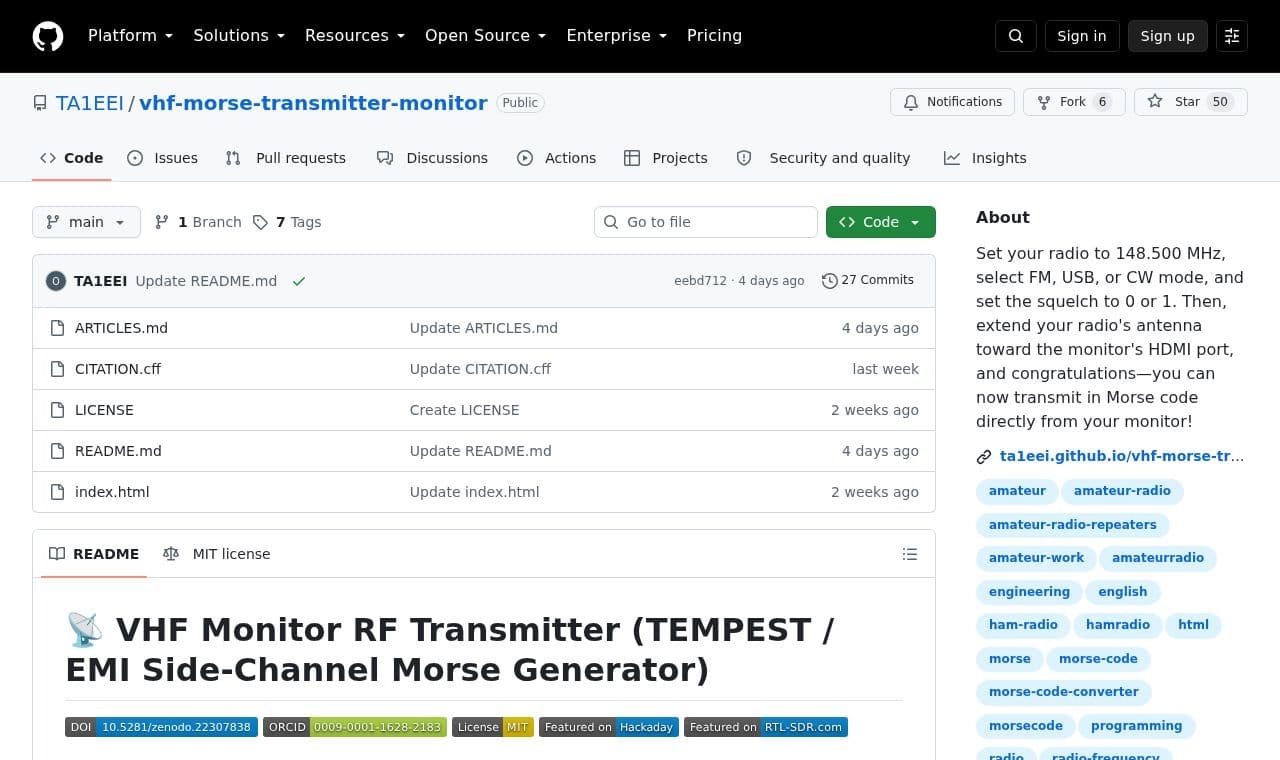Click the Sign up button

point(1168,36)
